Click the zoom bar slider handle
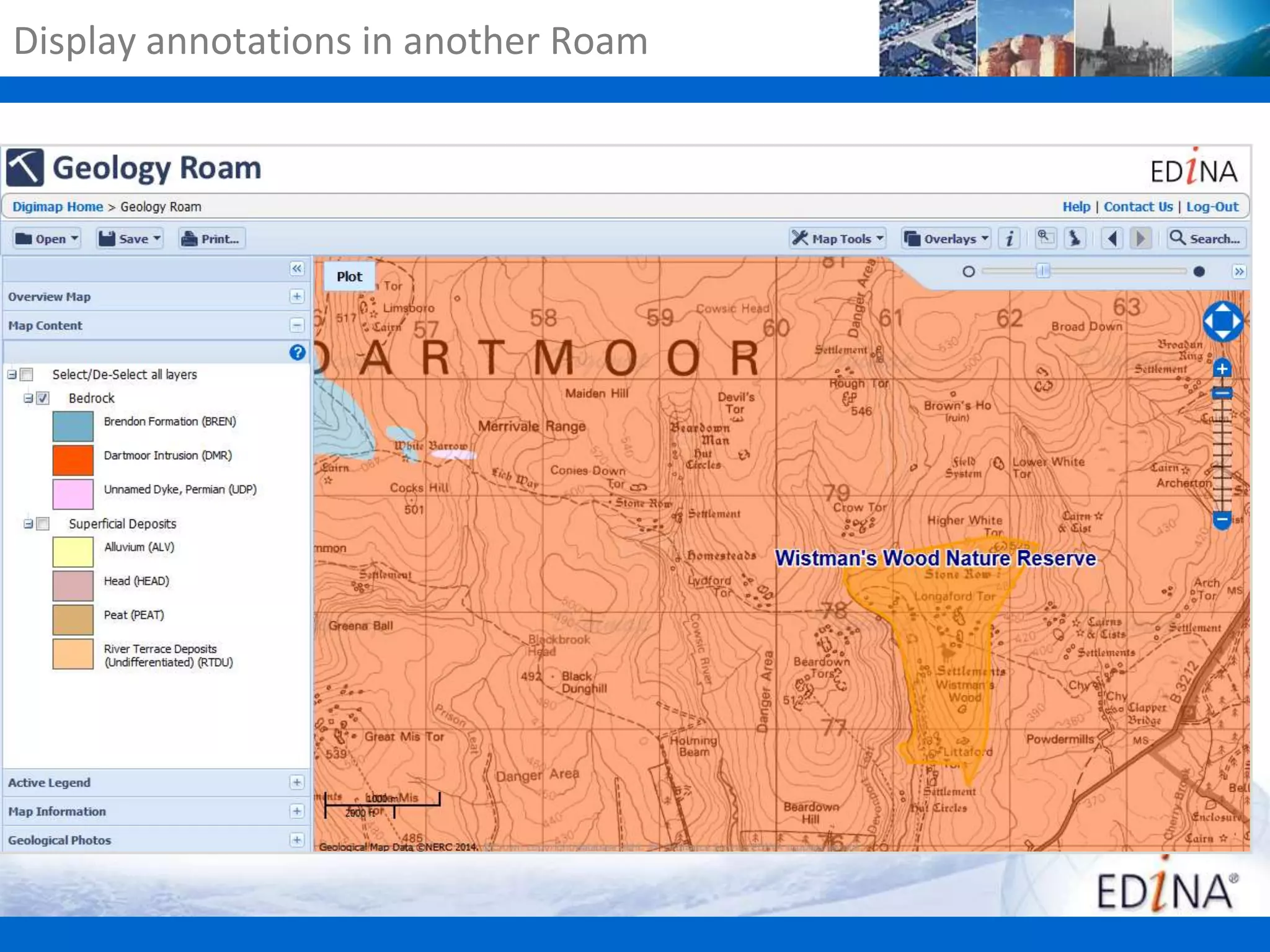The height and width of the screenshot is (952, 1270). (1222, 393)
